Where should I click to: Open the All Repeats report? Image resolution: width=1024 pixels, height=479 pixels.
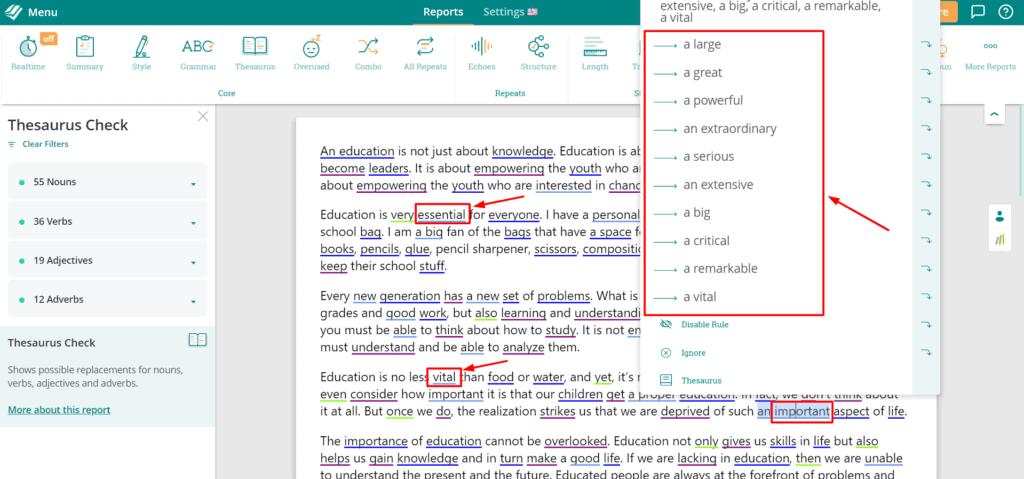[425, 52]
